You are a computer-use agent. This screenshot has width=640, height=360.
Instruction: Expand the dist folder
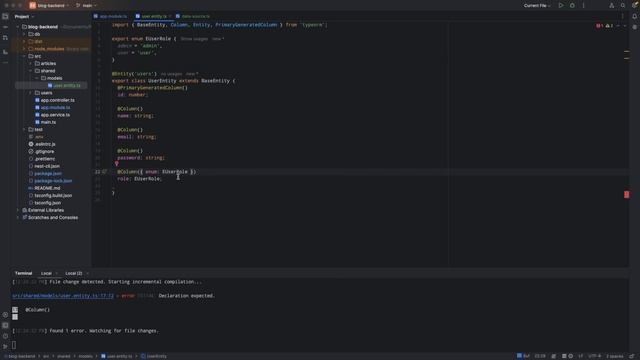coord(24,42)
